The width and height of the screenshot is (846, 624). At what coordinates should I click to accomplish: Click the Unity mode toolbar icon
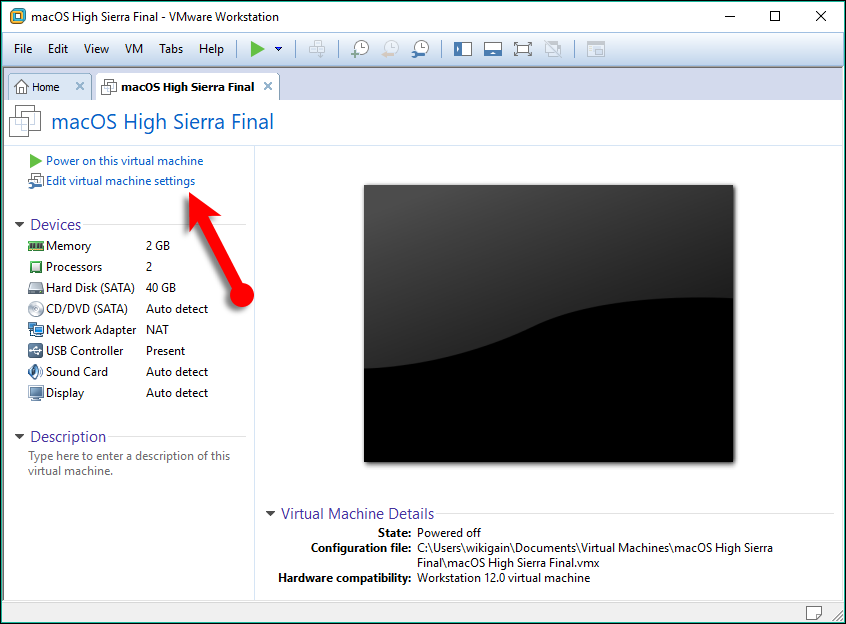coord(553,49)
